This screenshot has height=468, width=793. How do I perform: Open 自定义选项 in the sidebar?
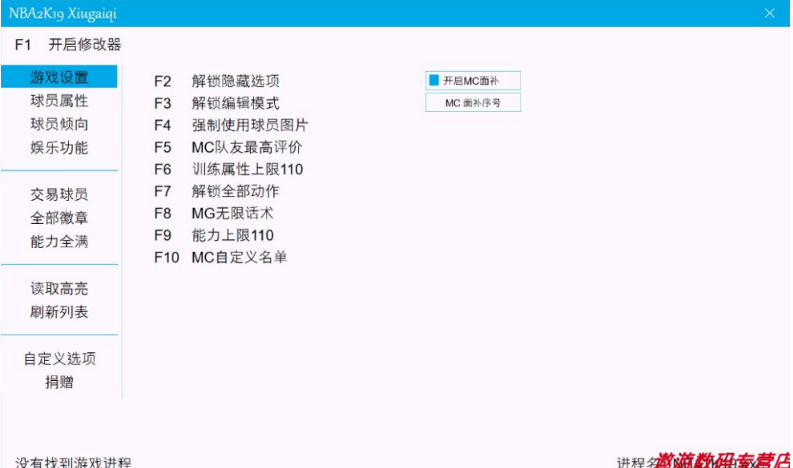click(x=59, y=359)
